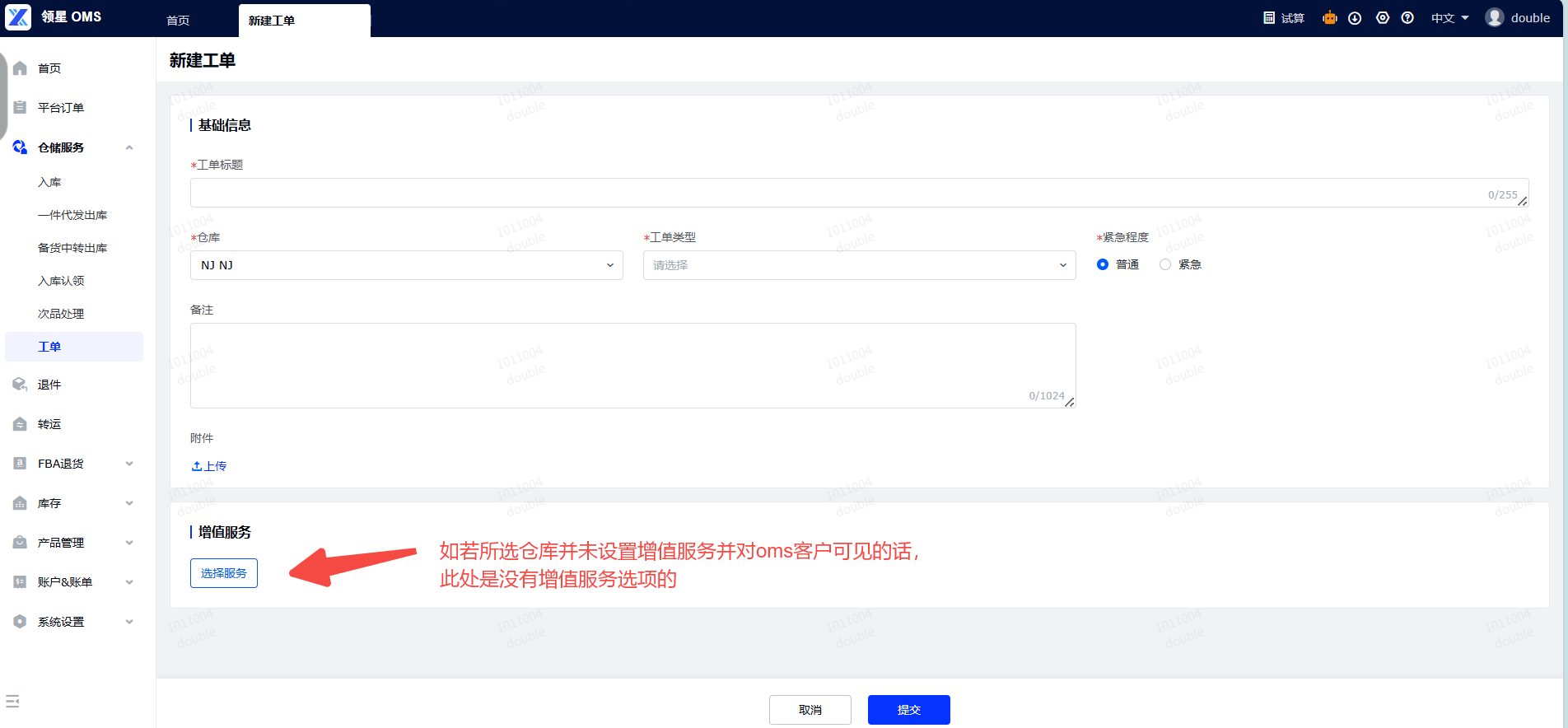
Task: Click the orange robot assistant icon
Action: coord(1329,18)
